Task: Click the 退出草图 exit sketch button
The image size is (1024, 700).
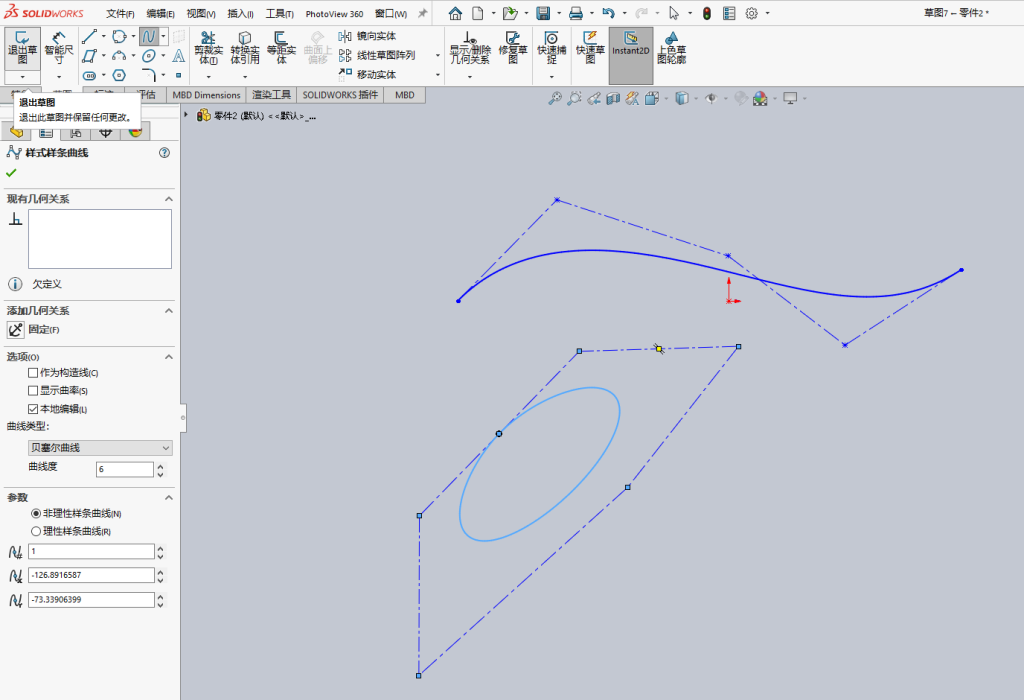Action: pyautogui.click(x=22, y=48)
